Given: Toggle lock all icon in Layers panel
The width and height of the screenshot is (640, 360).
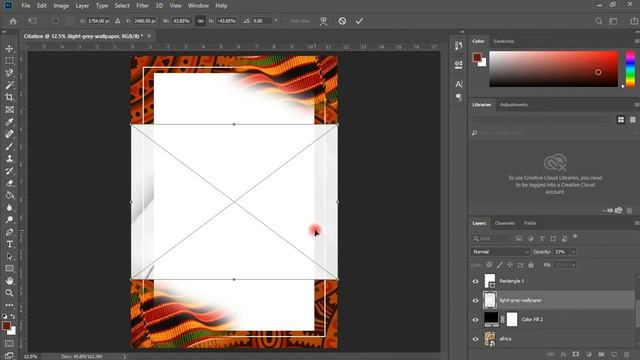Looking at the screenshot, I should [x=531, y=265].
